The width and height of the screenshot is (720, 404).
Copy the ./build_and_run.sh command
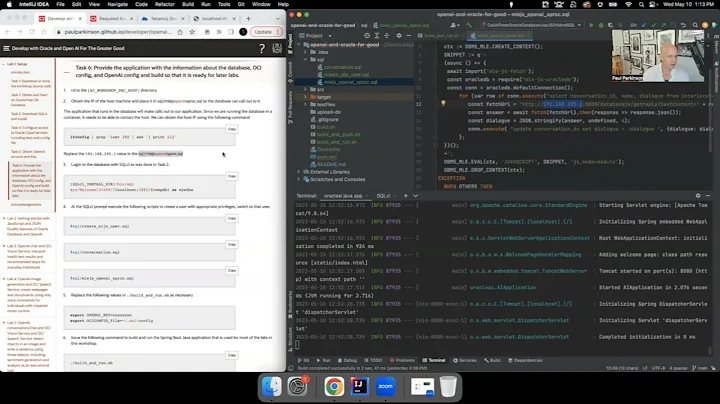click(232, 355)
